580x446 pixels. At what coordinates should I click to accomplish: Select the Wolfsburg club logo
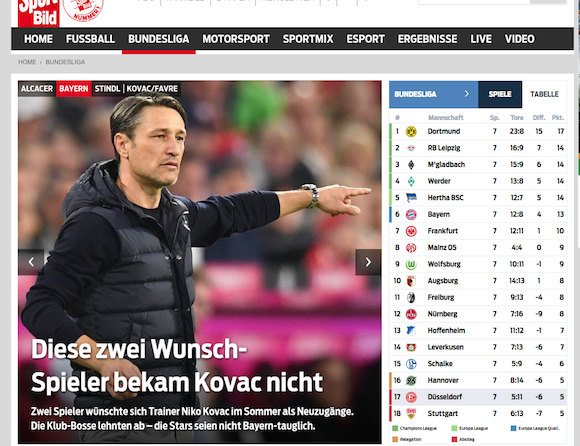(411, 264)
